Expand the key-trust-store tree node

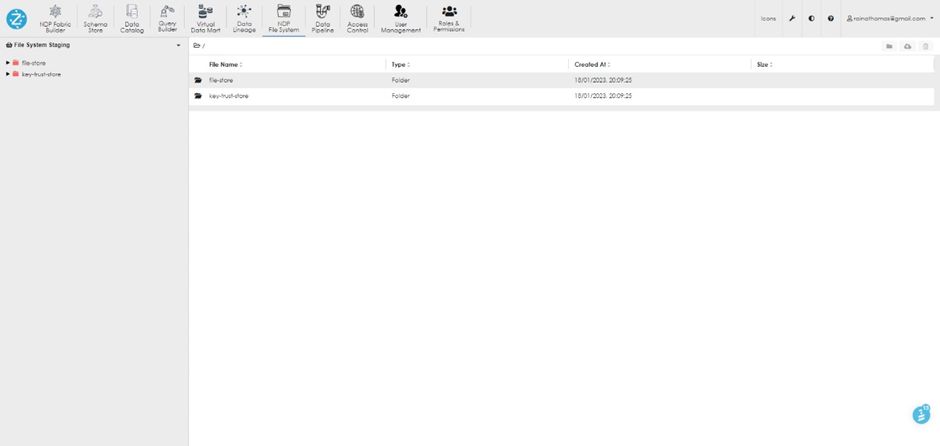coord(8,74)
